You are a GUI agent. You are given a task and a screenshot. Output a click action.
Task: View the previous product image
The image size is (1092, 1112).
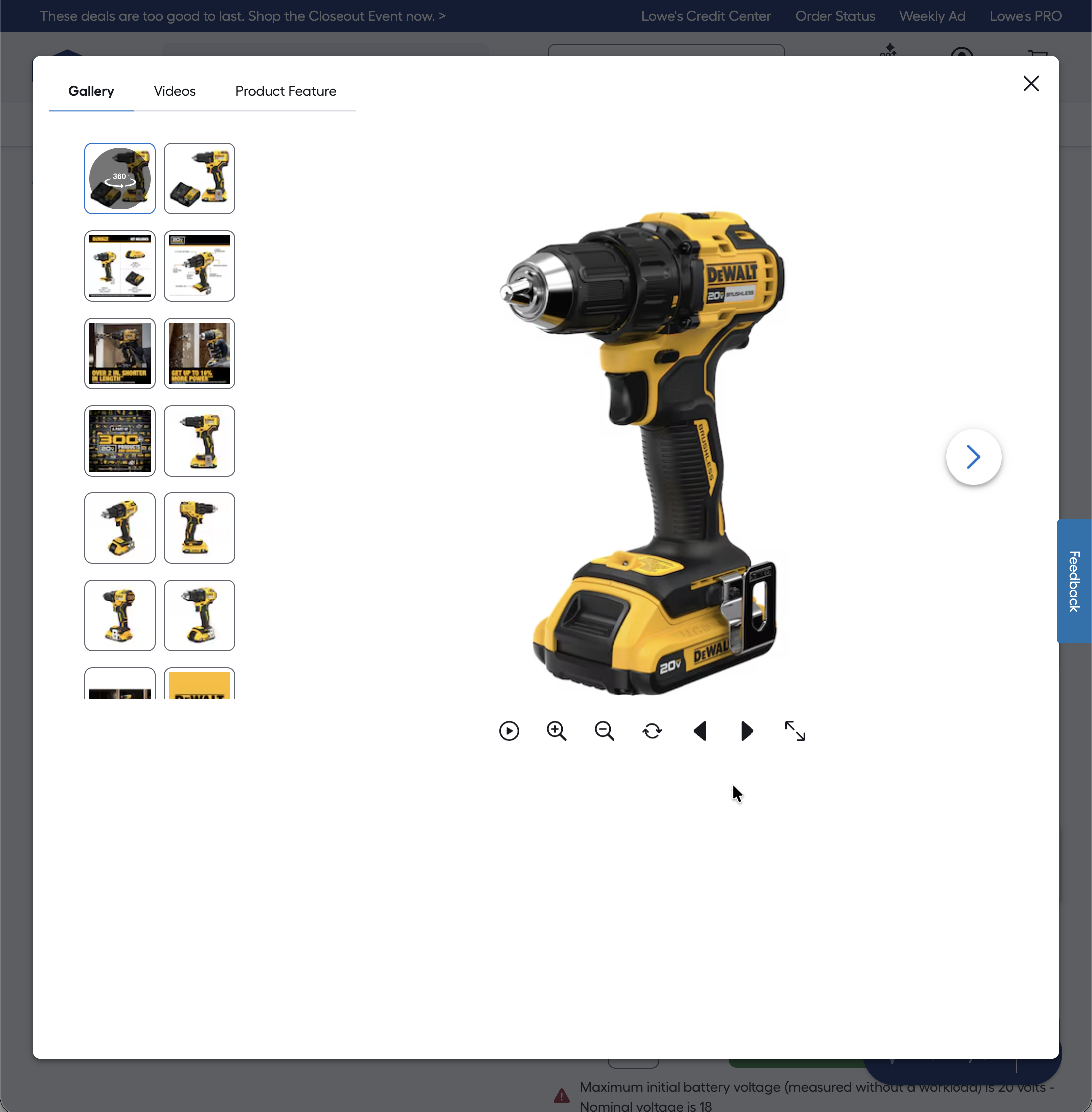(700, 731)
